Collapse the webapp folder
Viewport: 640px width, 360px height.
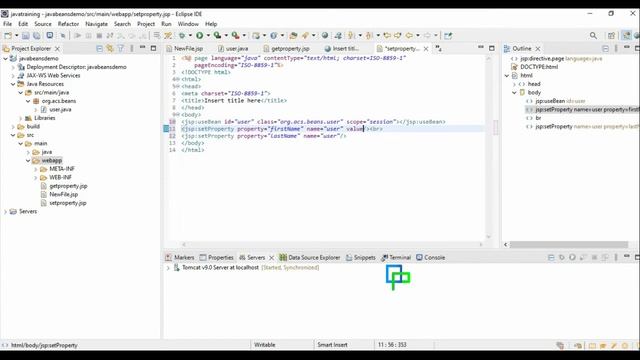point(28,161)
